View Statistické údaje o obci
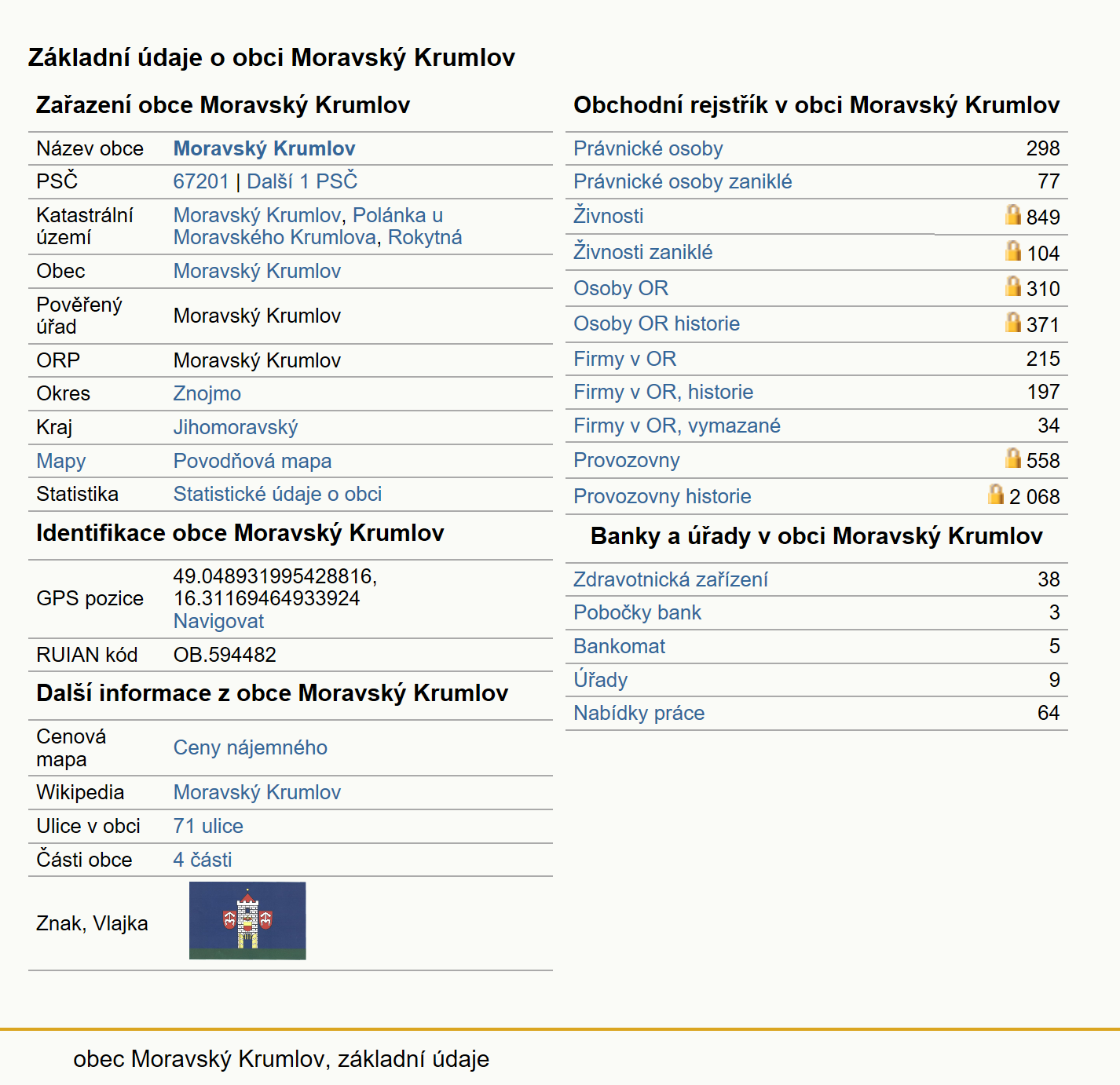Image resolution: width=1120 pixels, height=1085 pixels. [x=278, y=494]
